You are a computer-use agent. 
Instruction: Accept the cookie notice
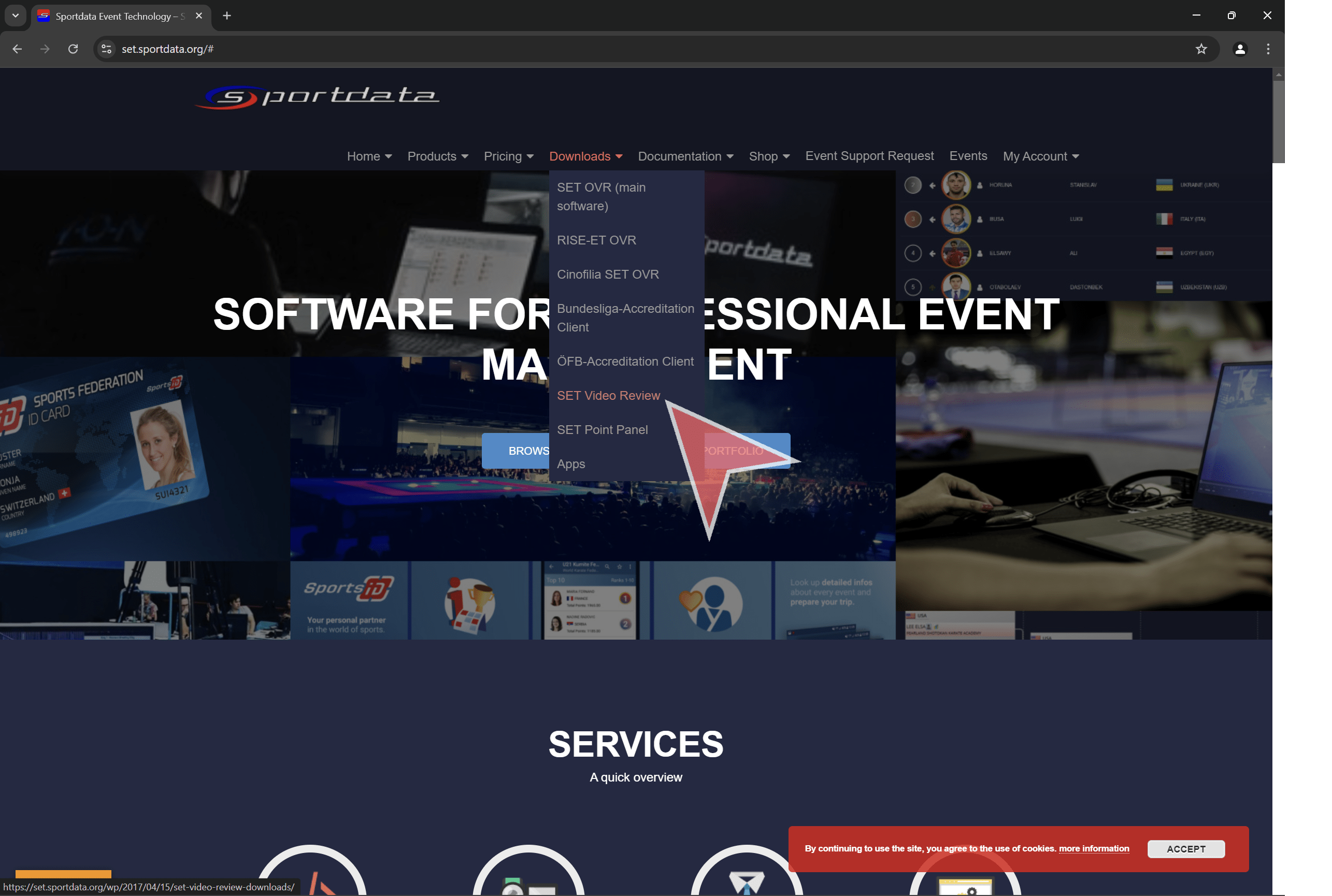click(x=1186, y=849)
